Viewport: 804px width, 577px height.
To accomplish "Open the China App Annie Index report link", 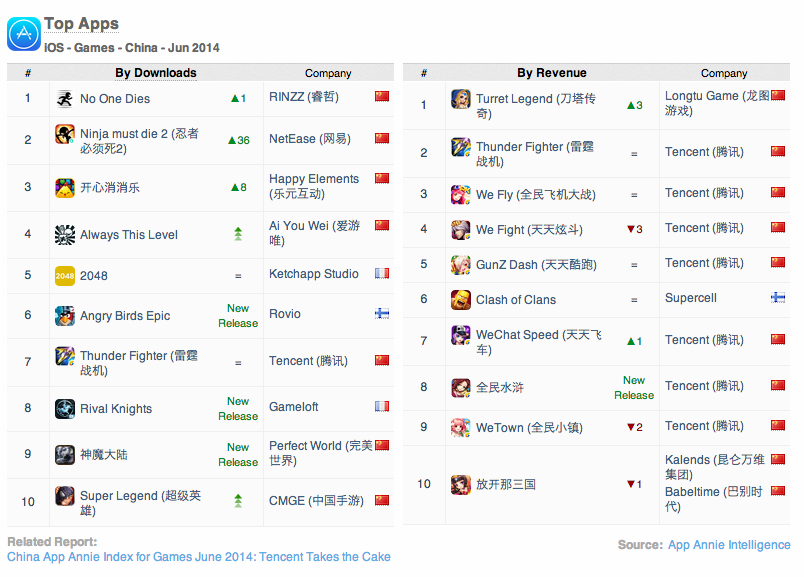I will (x=199, y=556).
